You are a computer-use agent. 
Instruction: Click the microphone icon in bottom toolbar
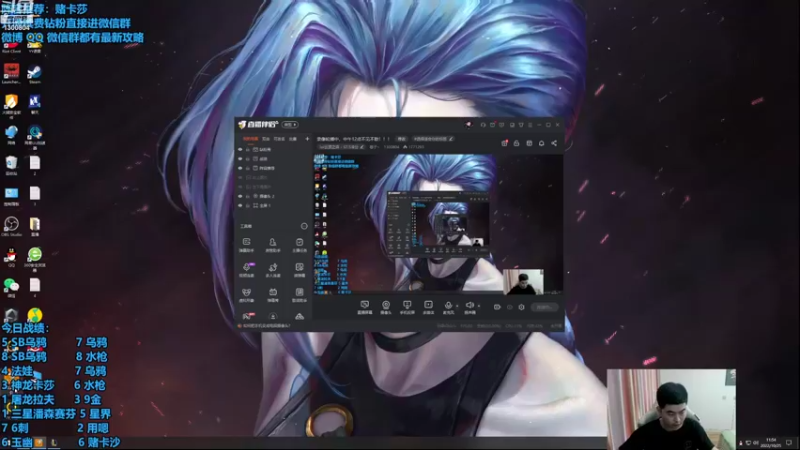448,305
